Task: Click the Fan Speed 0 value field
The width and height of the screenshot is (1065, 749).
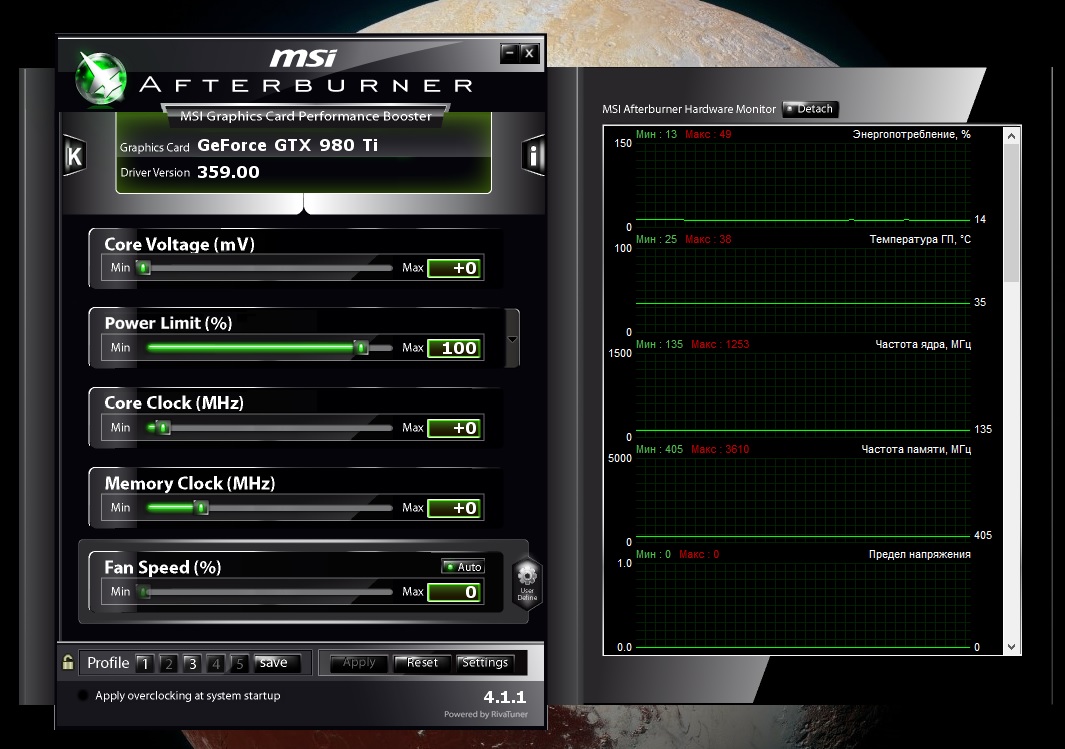Action: tap(455, 592)
